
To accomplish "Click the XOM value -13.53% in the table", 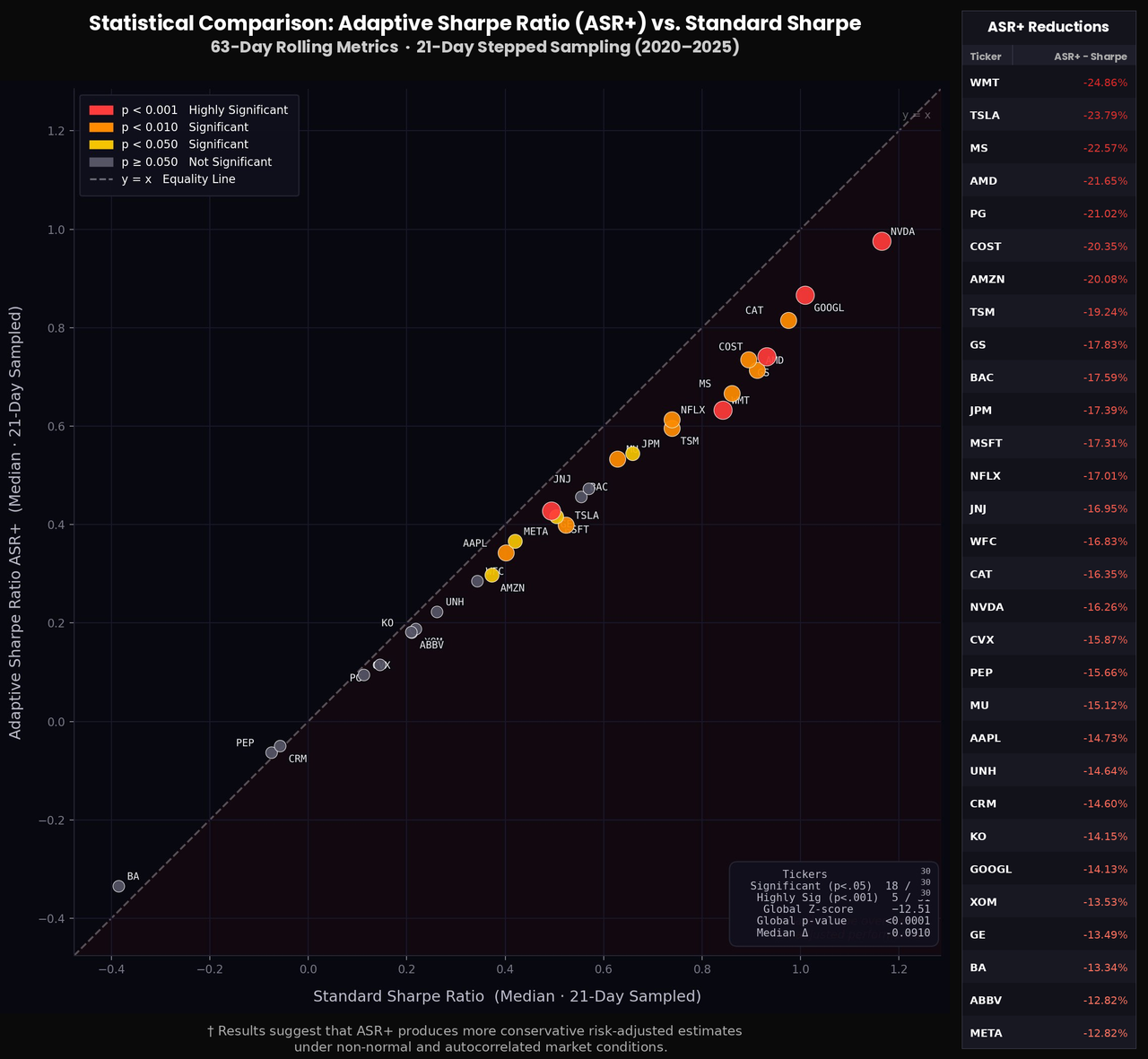I will pos(1105,902).
